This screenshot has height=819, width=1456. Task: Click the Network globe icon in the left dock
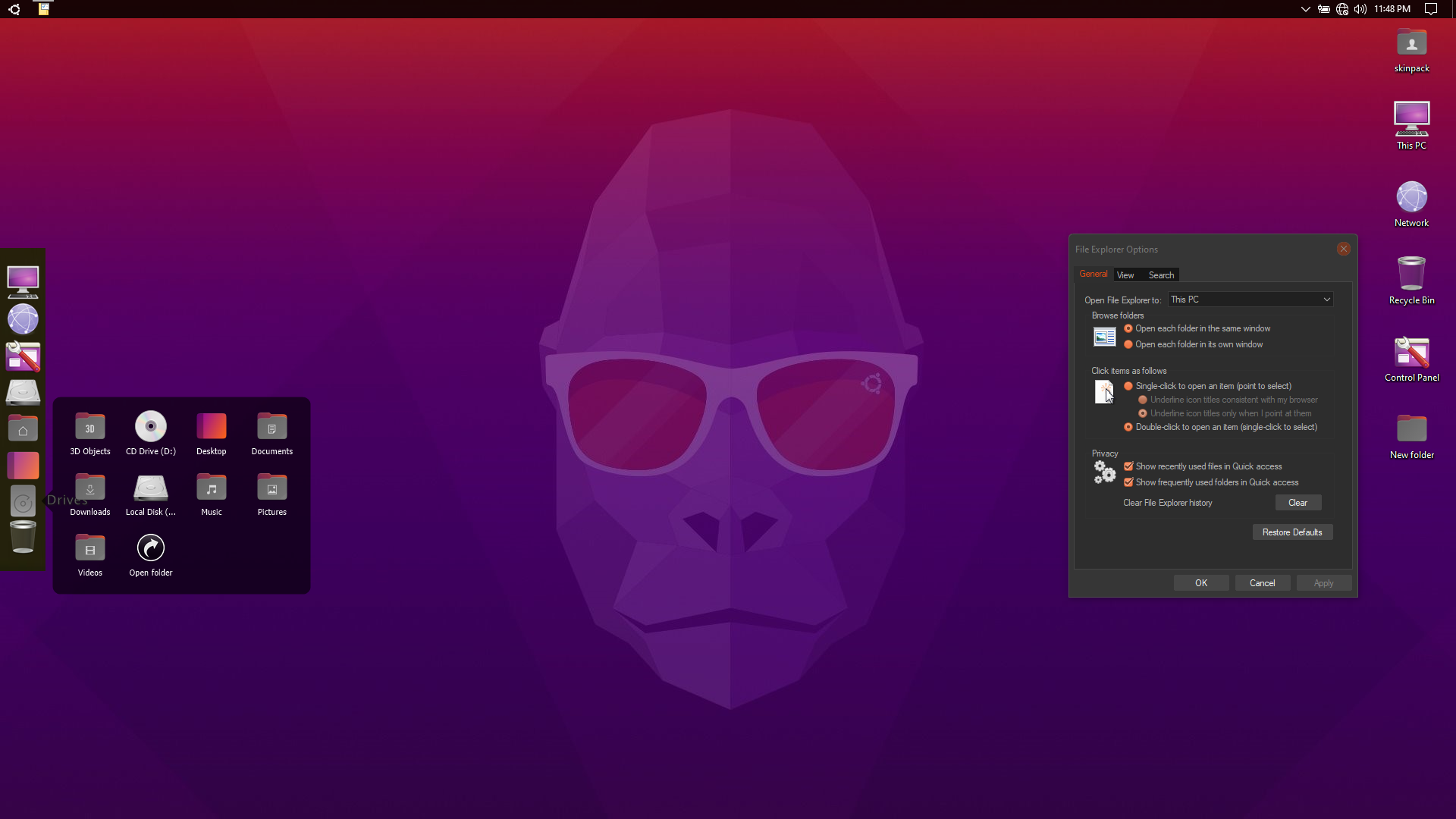pos(23,319)
